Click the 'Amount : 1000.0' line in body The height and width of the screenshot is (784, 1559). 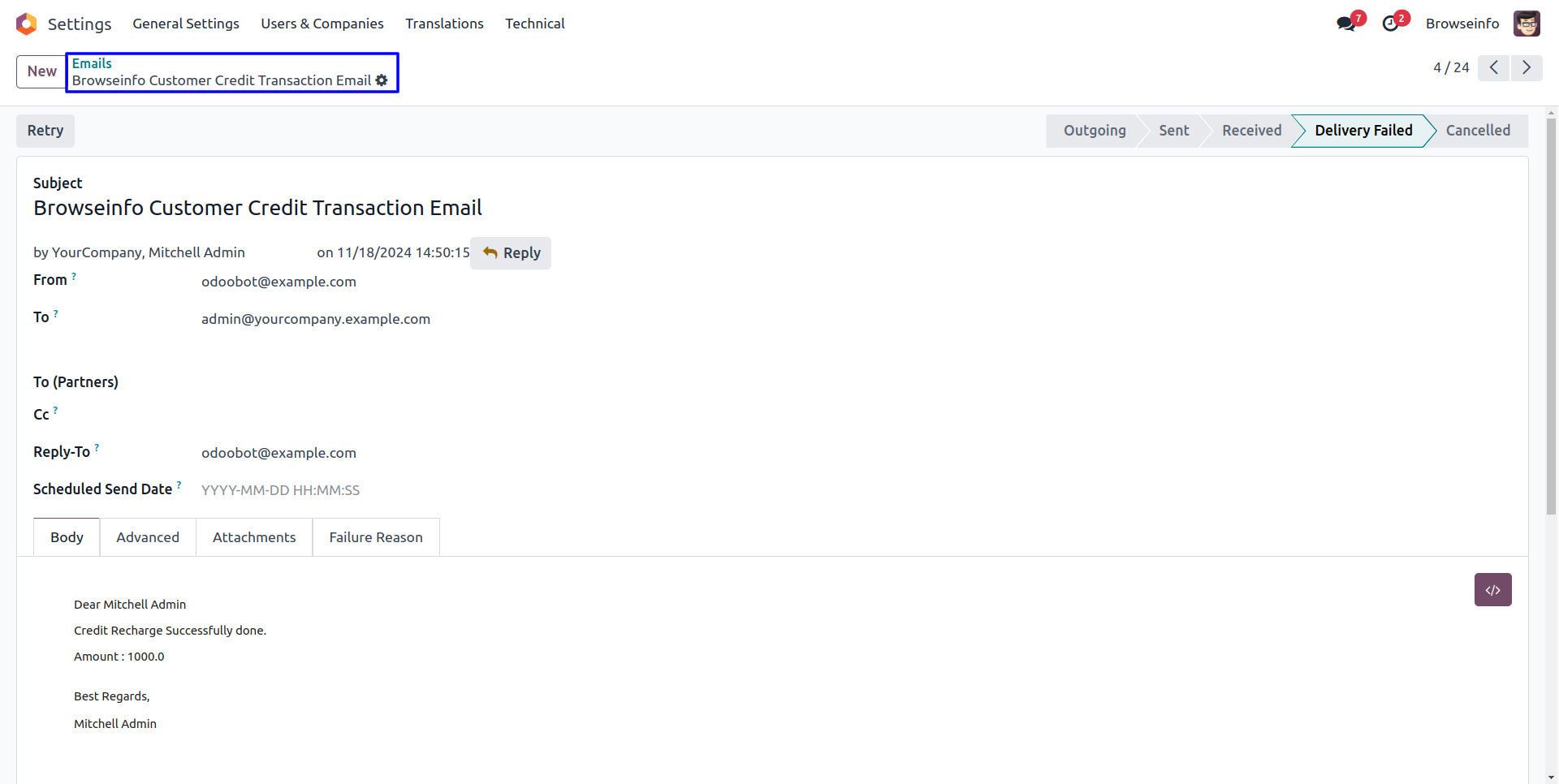(119, 657)
